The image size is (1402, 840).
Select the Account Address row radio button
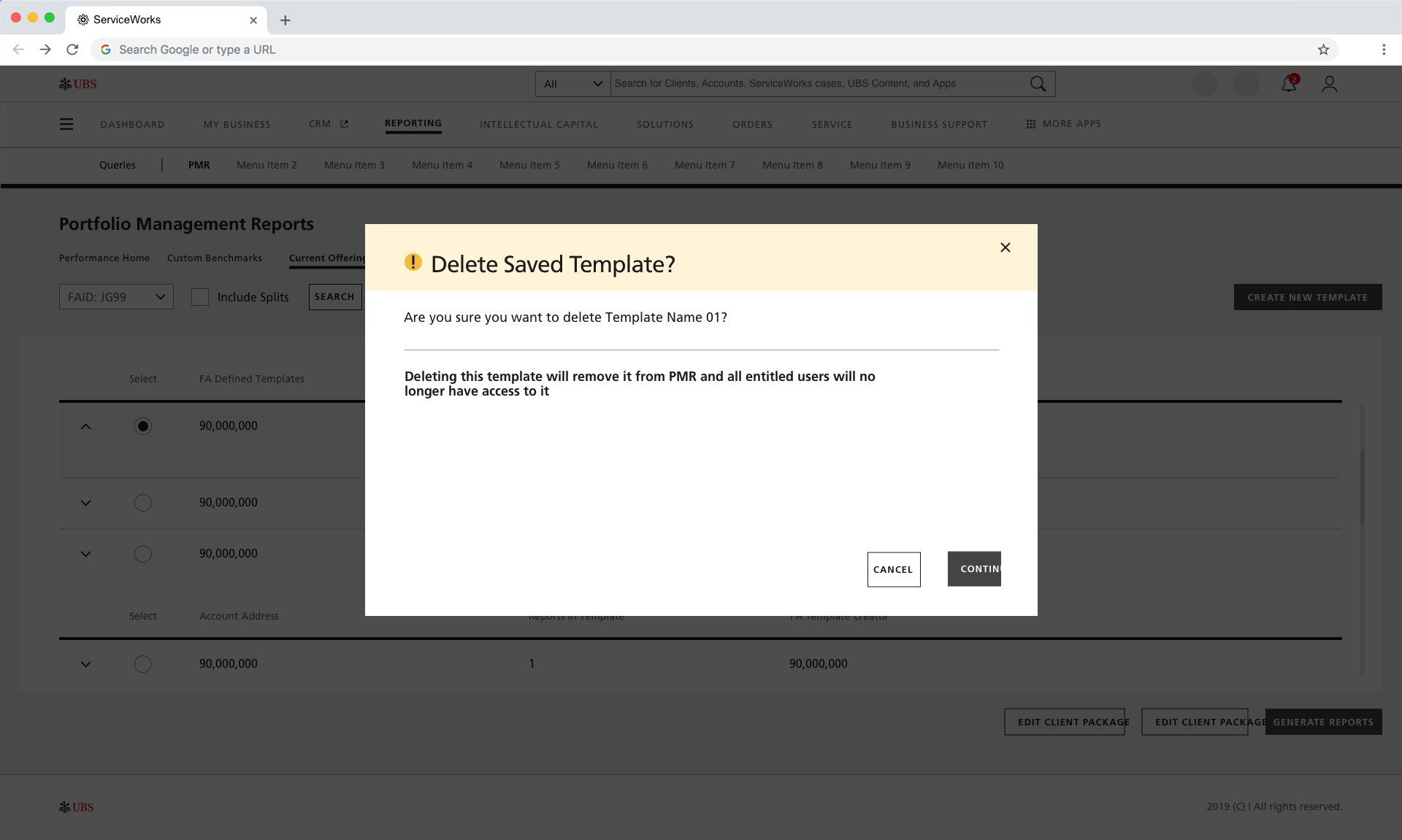(143, 664)
